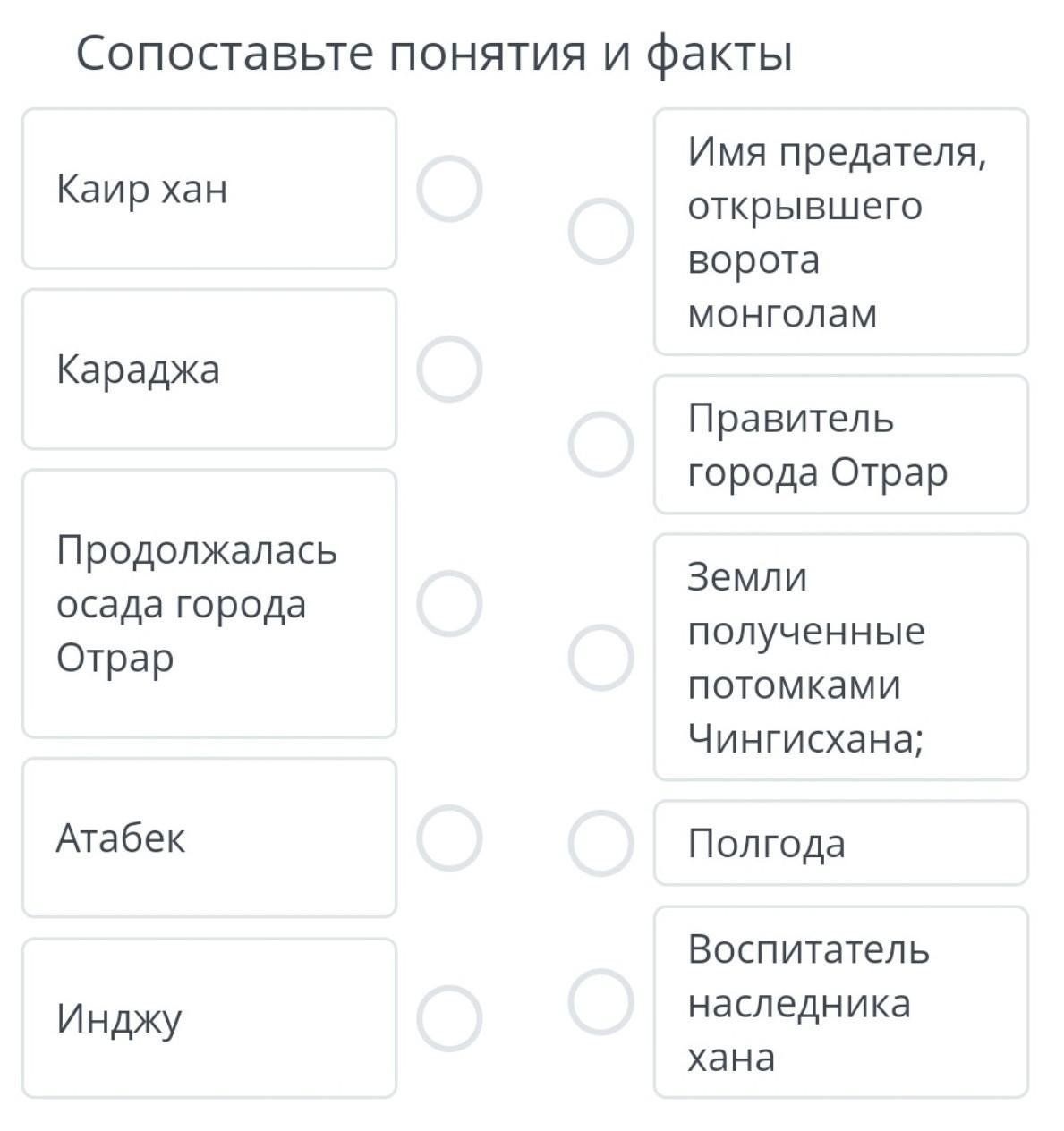
Task: Select the radio circle next to Инджу
Action: (449, 1018)
